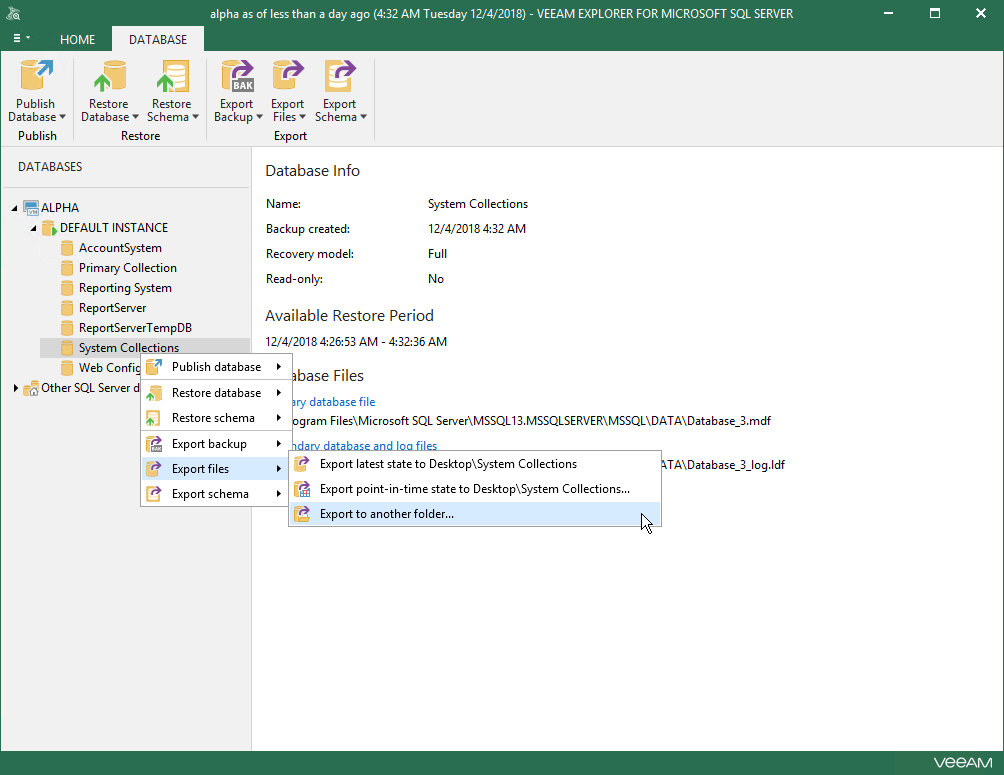This screenshot has width=1004, height=775.
Task: Click Restore database icon in context menu
Action: pos(154,393)
